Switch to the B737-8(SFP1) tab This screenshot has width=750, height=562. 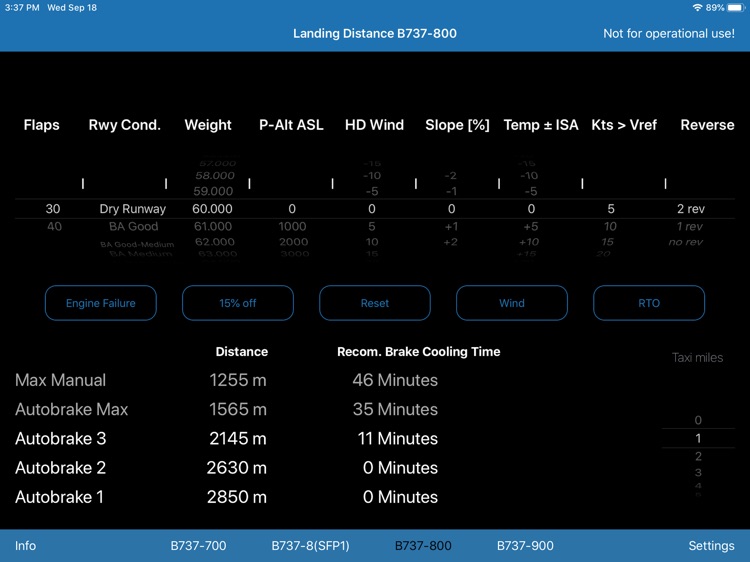pos(311,546)
